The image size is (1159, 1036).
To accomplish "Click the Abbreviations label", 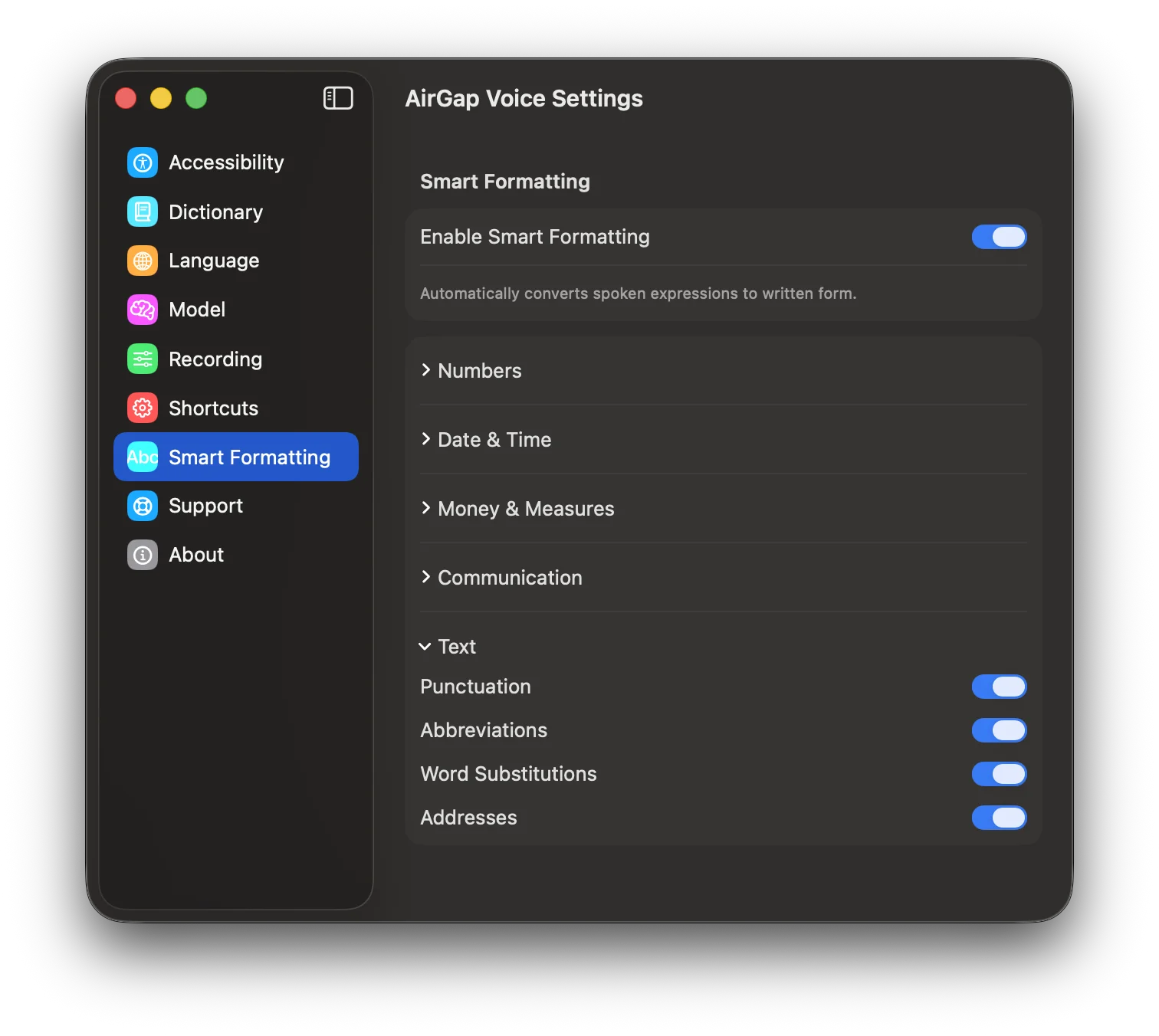I will tap(484, 730).
